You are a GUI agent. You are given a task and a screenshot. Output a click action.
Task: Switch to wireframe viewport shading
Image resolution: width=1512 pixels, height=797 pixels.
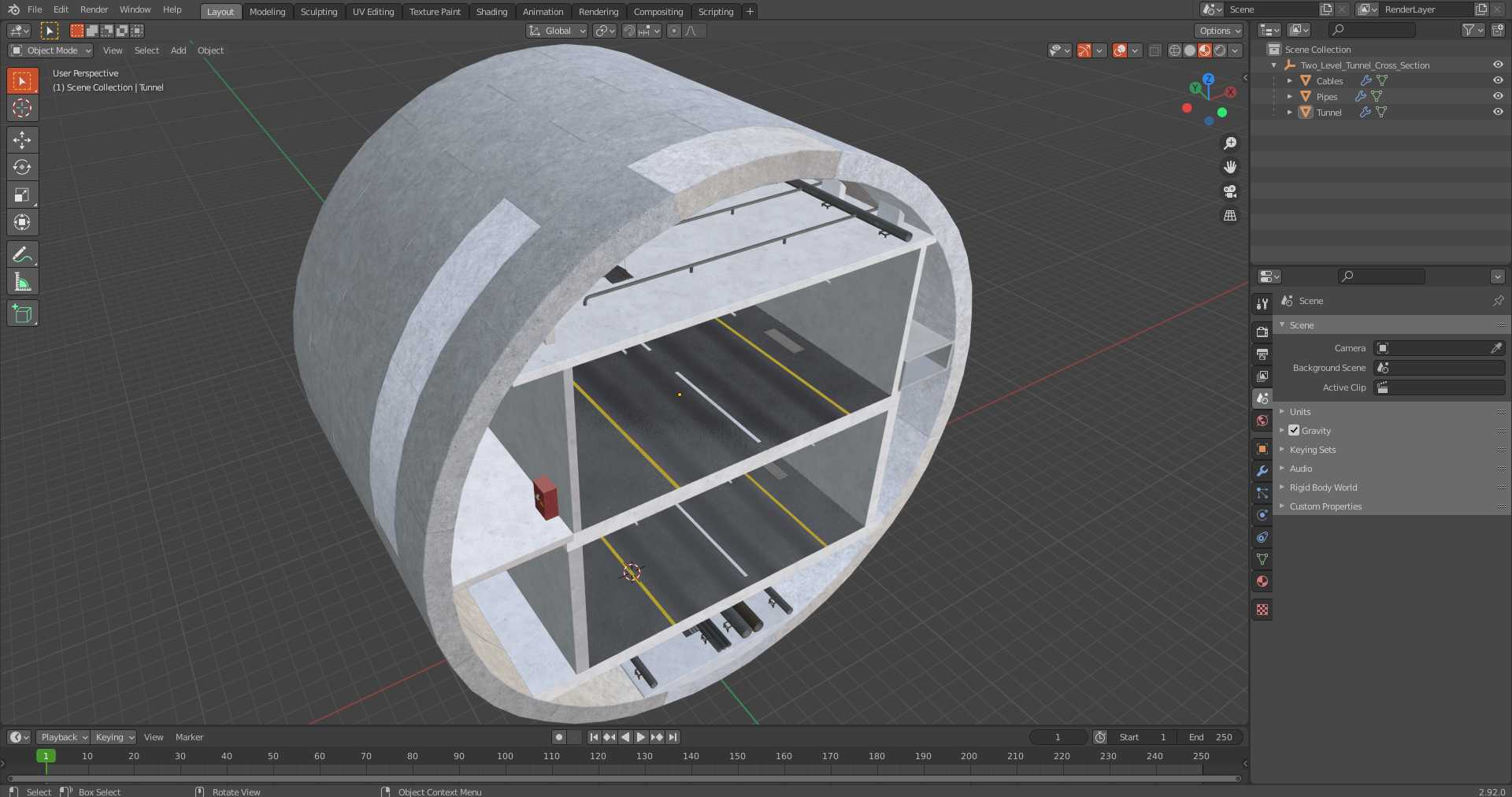click(x=1174, y=50)
